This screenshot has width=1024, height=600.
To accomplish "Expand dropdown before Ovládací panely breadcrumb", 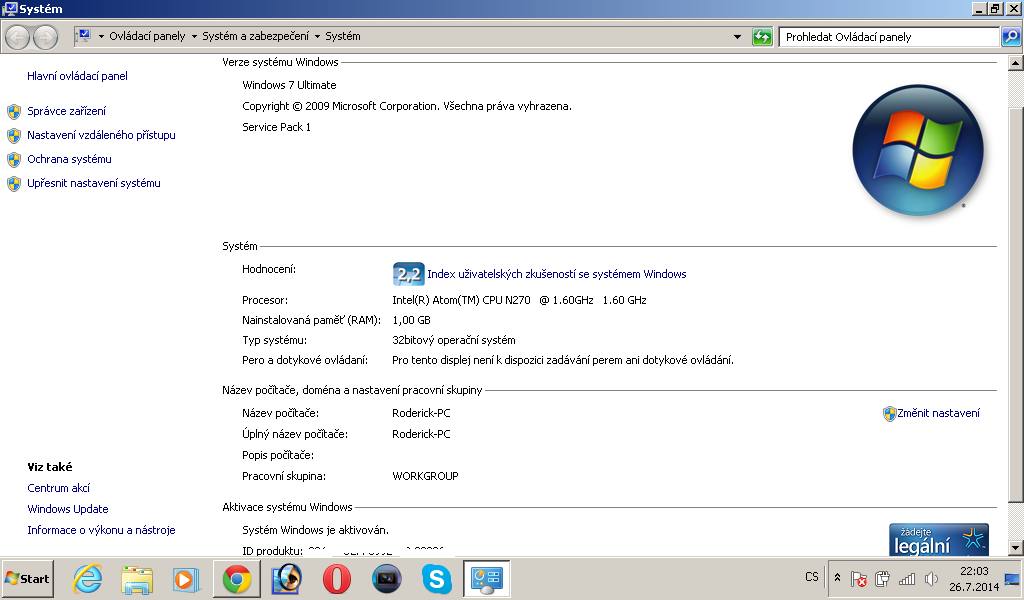I will tap(101, 37).
